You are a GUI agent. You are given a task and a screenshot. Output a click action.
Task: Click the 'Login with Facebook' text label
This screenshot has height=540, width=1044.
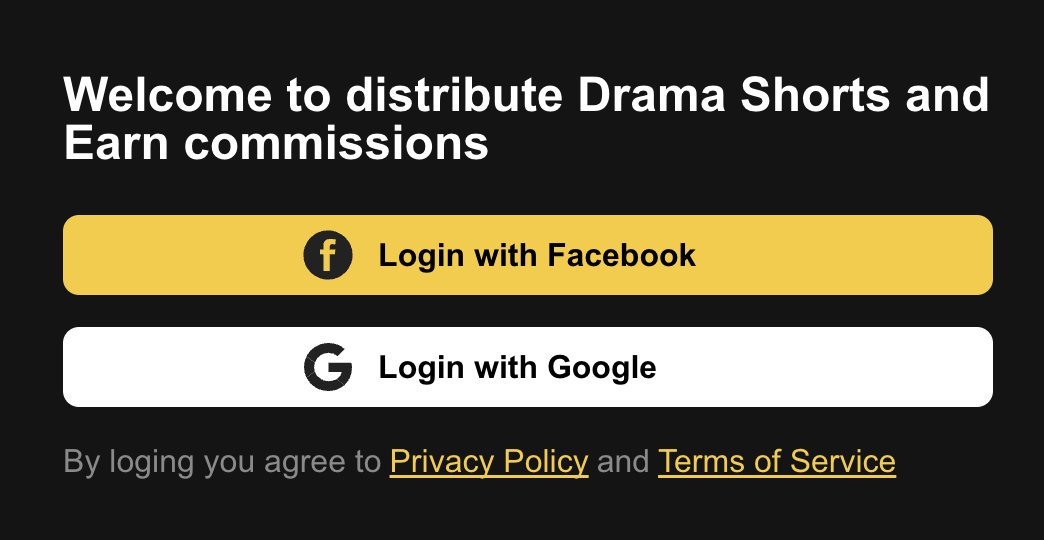[x=537, y=256]
